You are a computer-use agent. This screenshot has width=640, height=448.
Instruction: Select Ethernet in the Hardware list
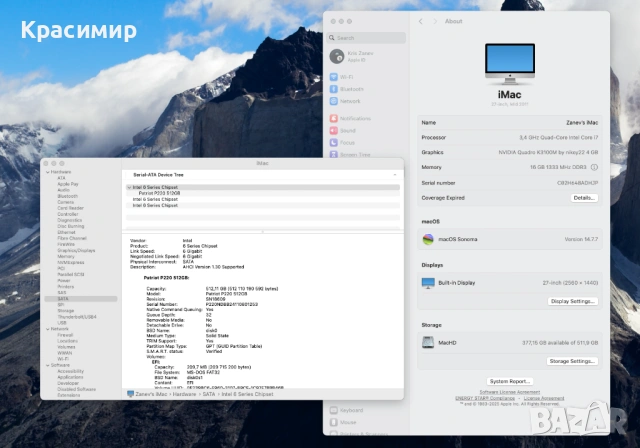66,232
